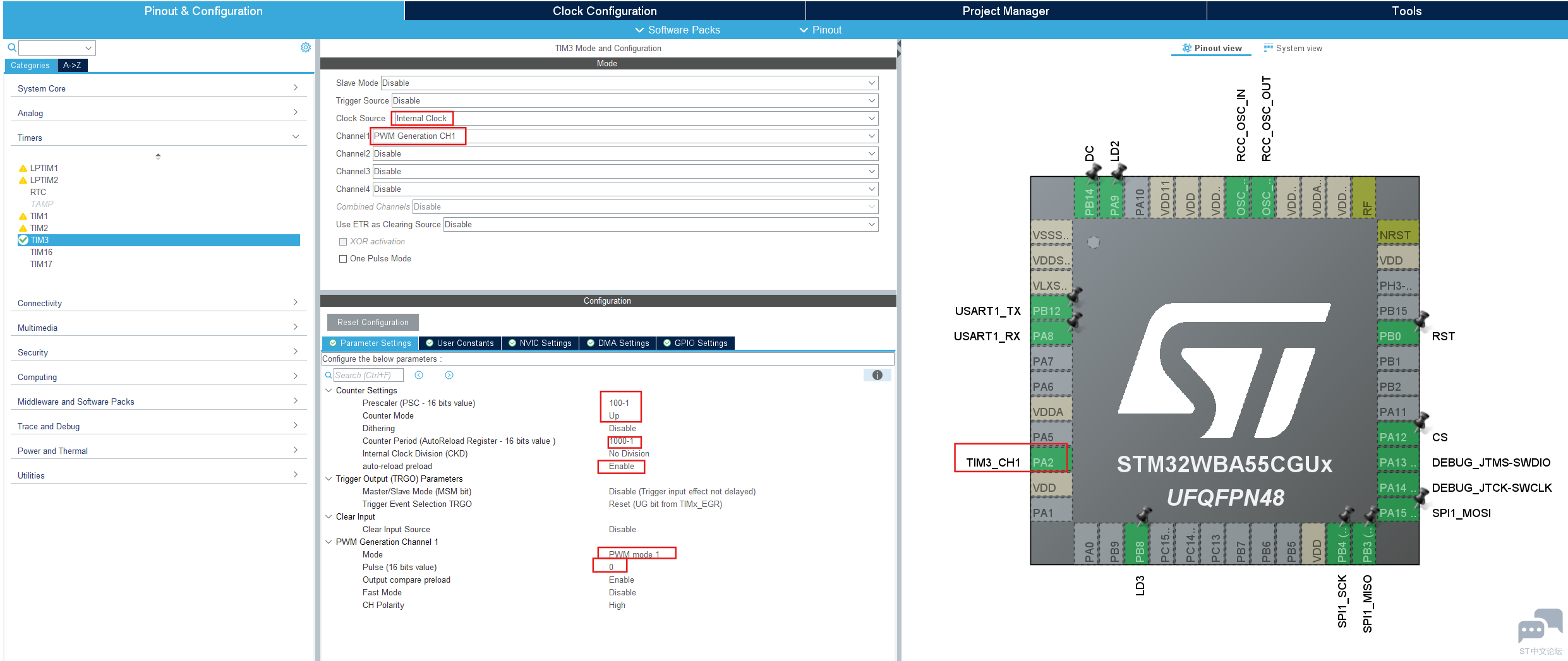Click the Pulse value 0

[611, 567]
